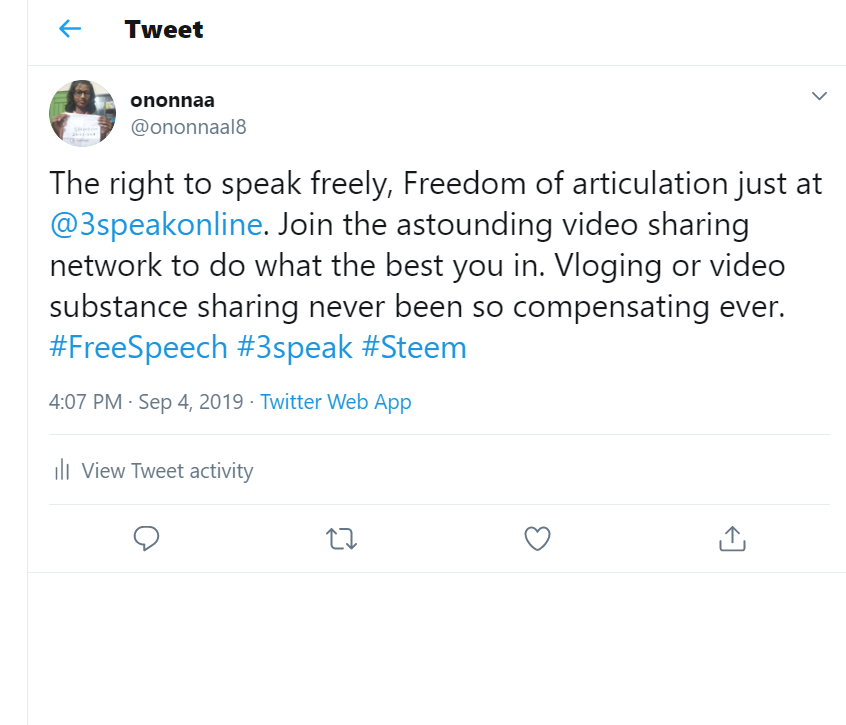Retweet using the looping arrows icon
Screen dimensions: 846x725
[342, 538]
